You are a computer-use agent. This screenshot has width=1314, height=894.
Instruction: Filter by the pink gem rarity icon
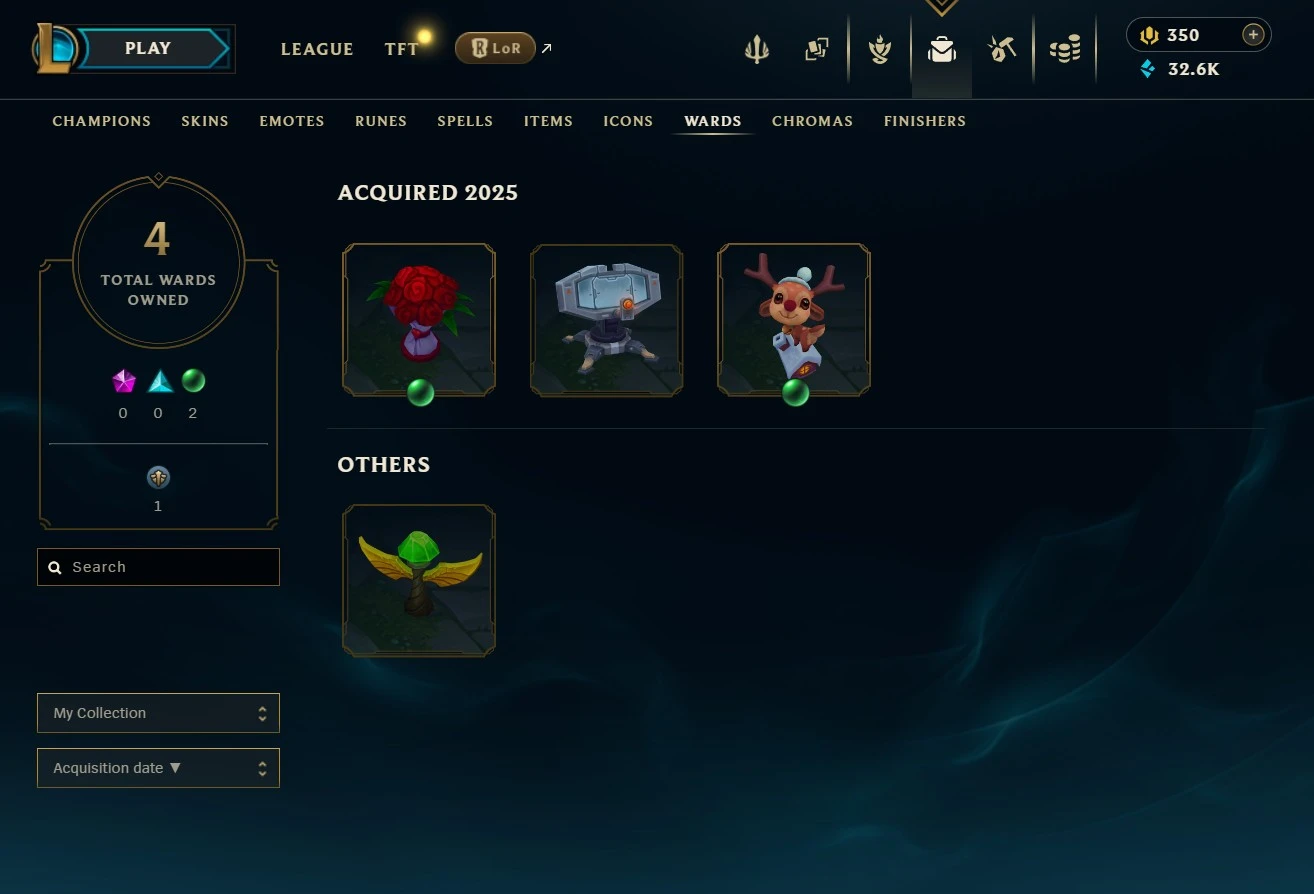[124, 381]
